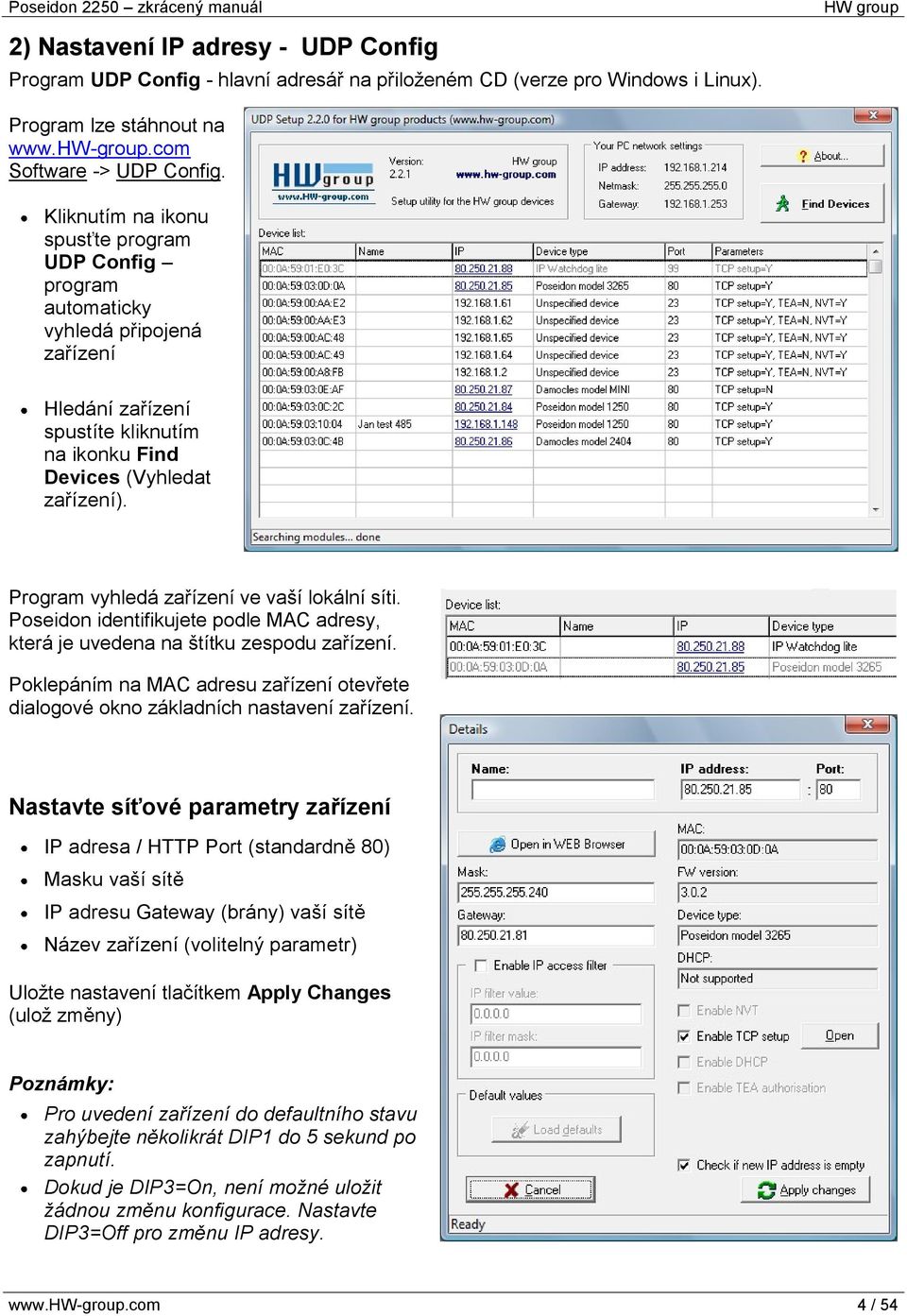Image resolution: width=907 pixels, height=1316 pixels.
Task: Close the Details dialog
Action: pos(868,725)
